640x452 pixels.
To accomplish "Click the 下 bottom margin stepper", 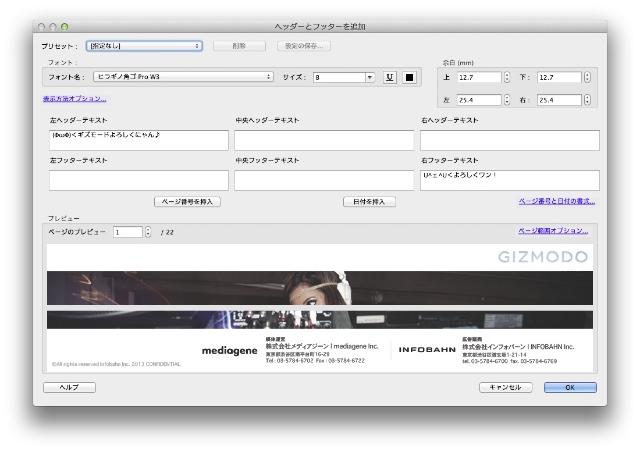I will (x=587, y=76).
